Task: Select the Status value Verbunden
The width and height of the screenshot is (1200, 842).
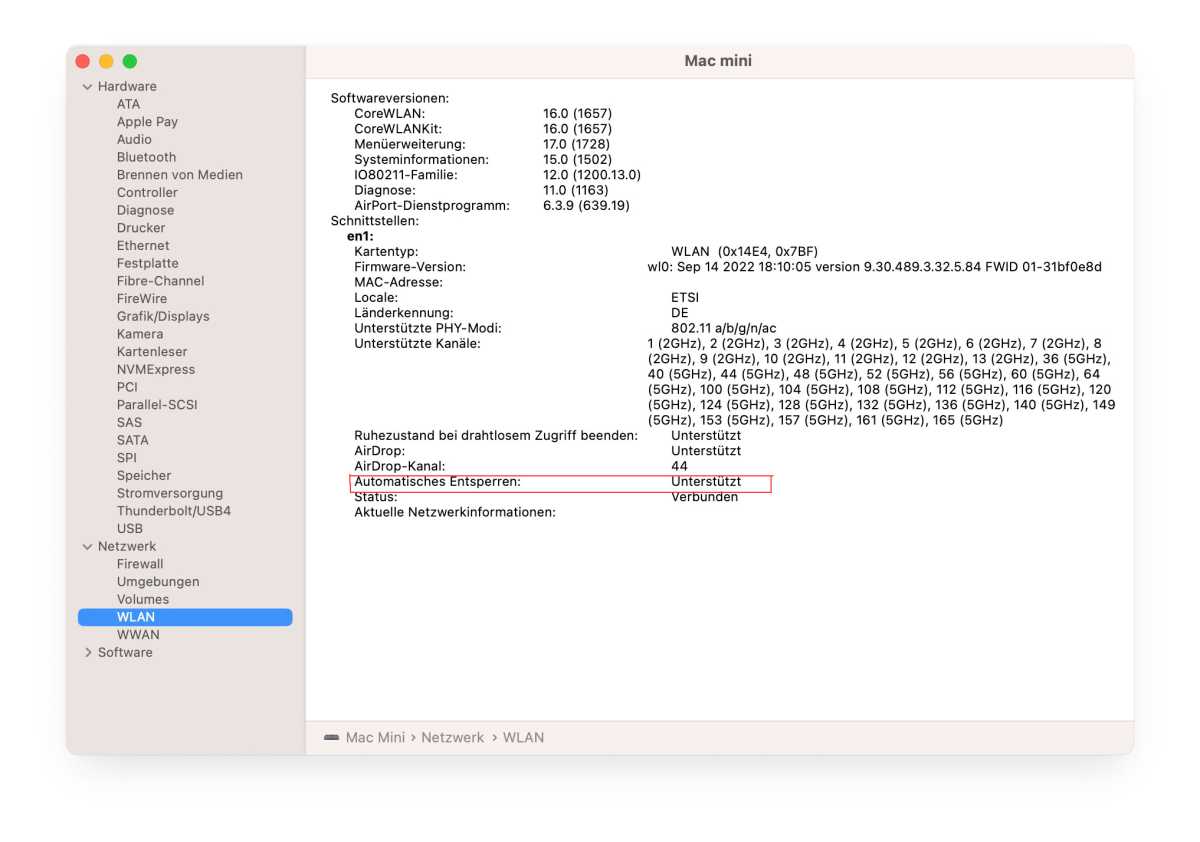Action: [704, 497]
